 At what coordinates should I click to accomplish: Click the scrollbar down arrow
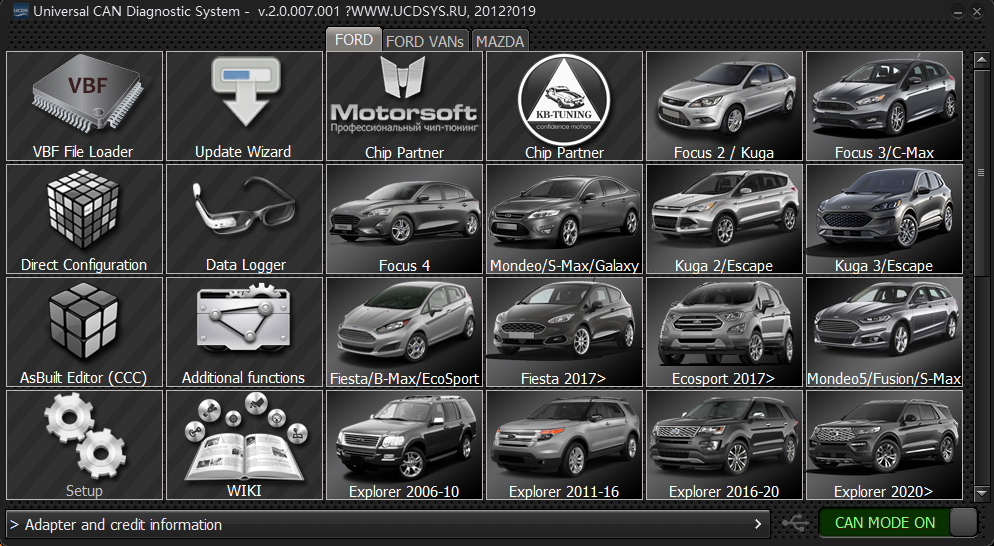[981, 492]
